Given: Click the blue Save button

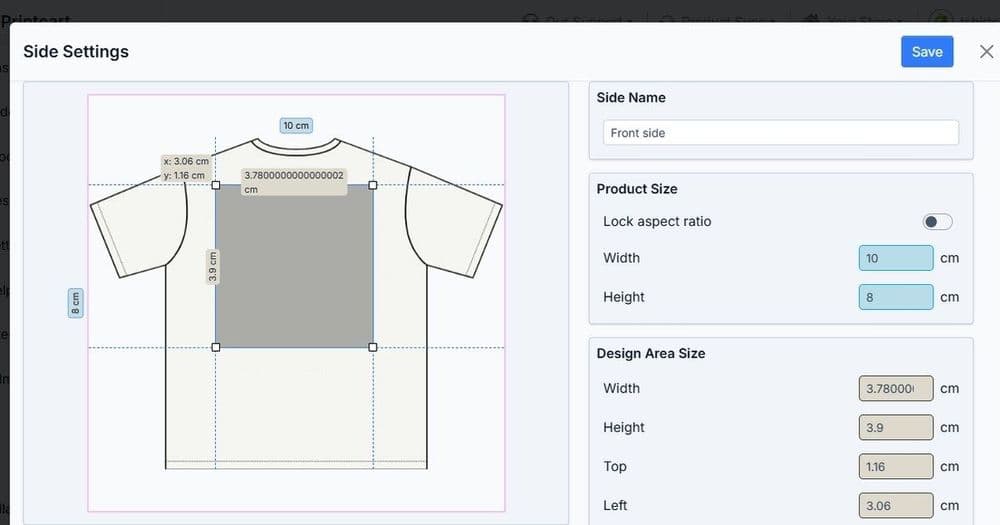Looking at the screenshot, I should coord(927,52).
